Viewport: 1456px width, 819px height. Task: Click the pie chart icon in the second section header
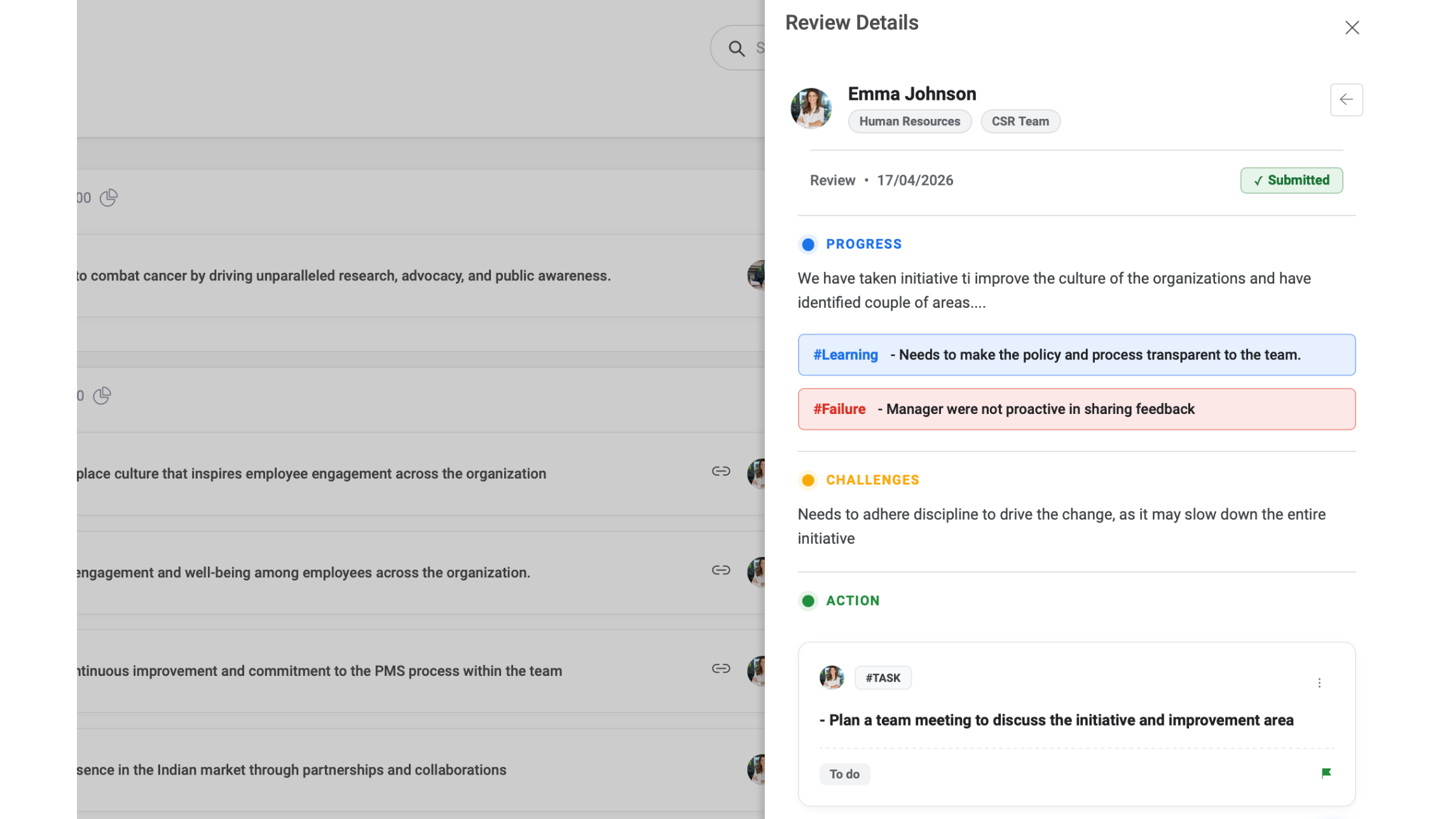pos(102,396)
